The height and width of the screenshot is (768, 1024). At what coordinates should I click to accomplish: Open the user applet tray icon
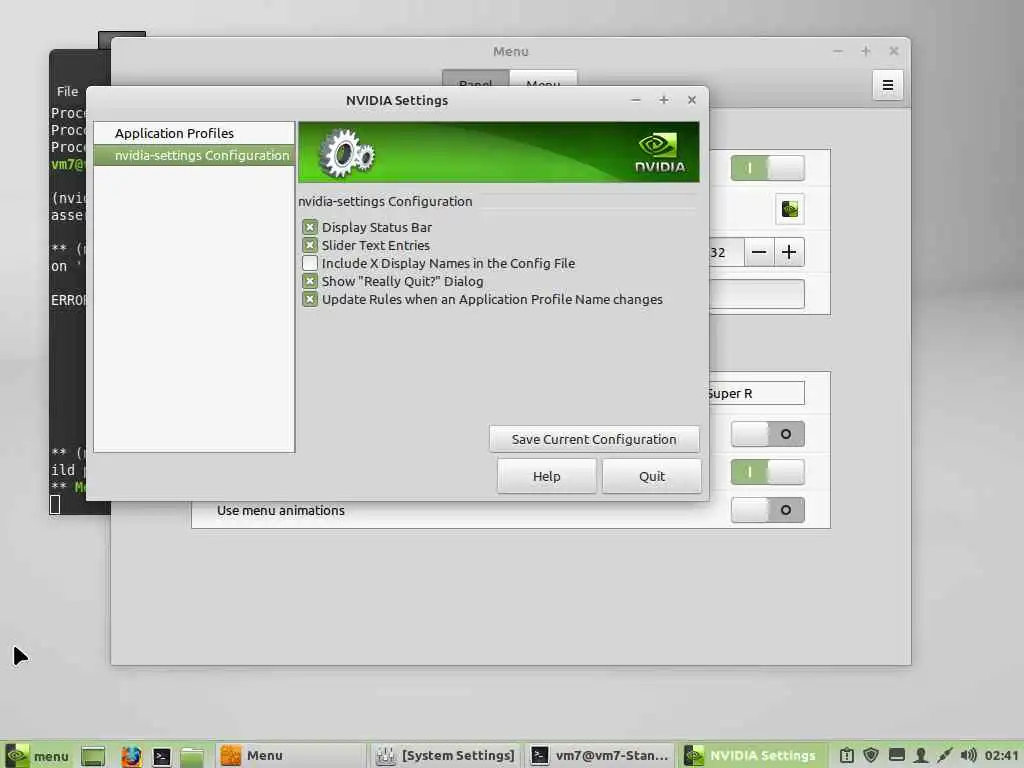(921, 756)
